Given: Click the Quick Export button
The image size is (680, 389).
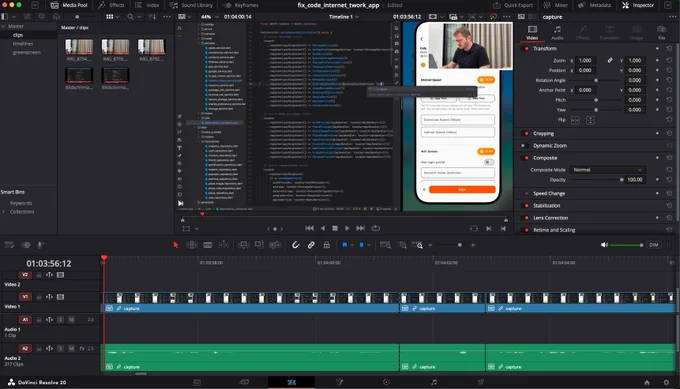Looking at the screenshot, I should (513, 5).
